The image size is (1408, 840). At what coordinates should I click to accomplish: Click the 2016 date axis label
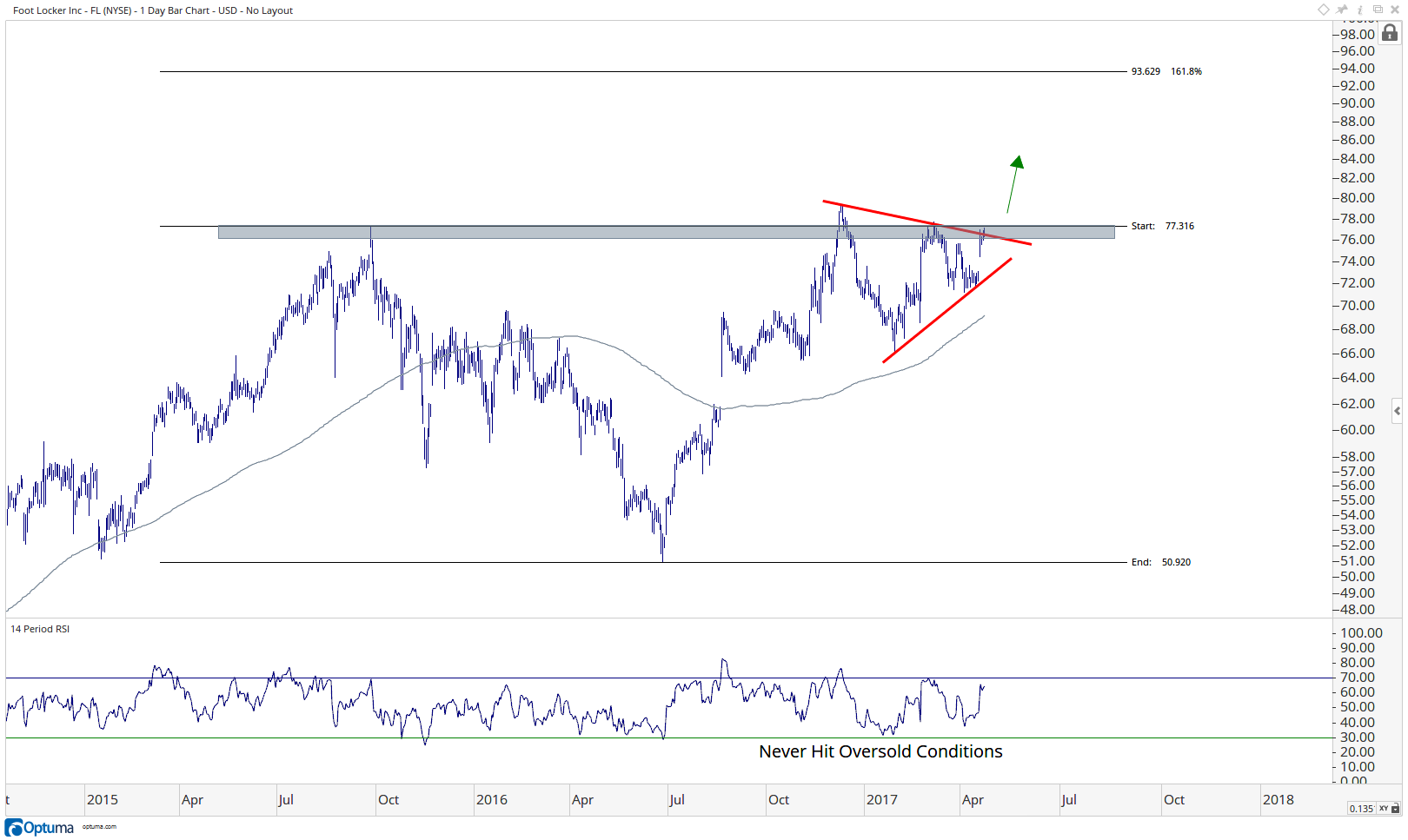coord(492,799)
